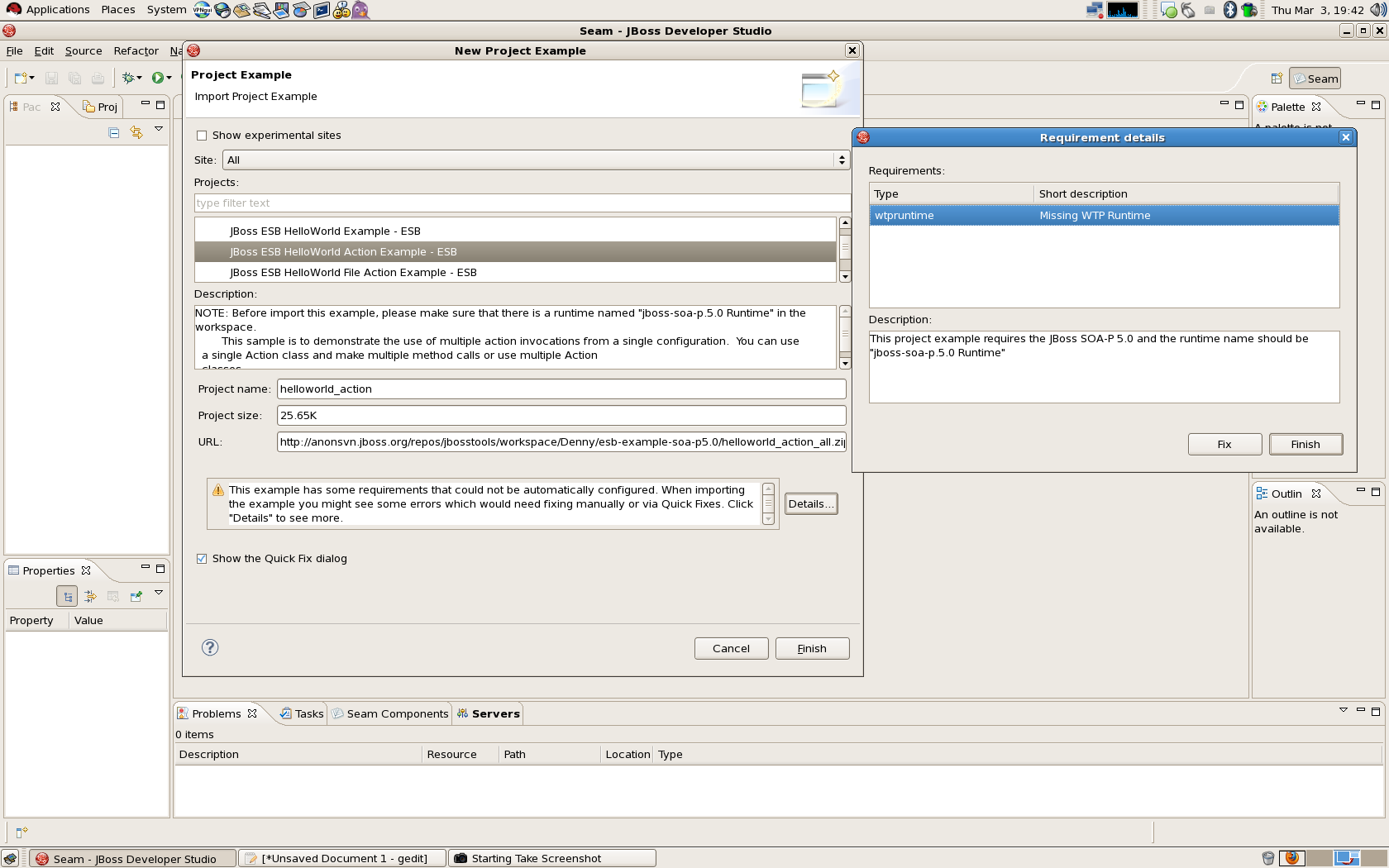Click the Firefox icon in bottom panel

click(x=1292, y=858)
